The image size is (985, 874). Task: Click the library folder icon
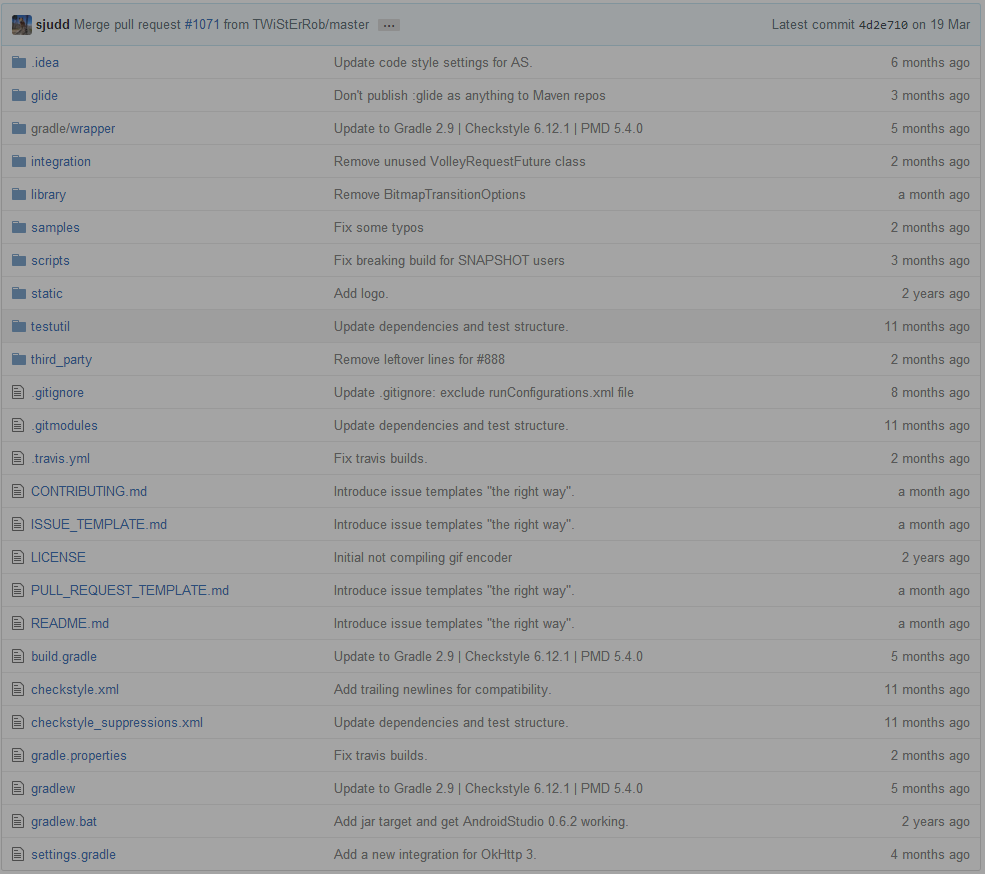[18, 194]
